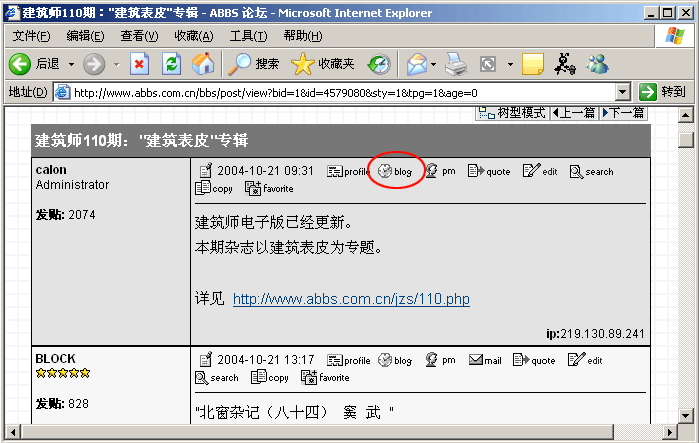Click the IE title bar page icon
This screenshot has width=699, height=443.
pos(12,13)
